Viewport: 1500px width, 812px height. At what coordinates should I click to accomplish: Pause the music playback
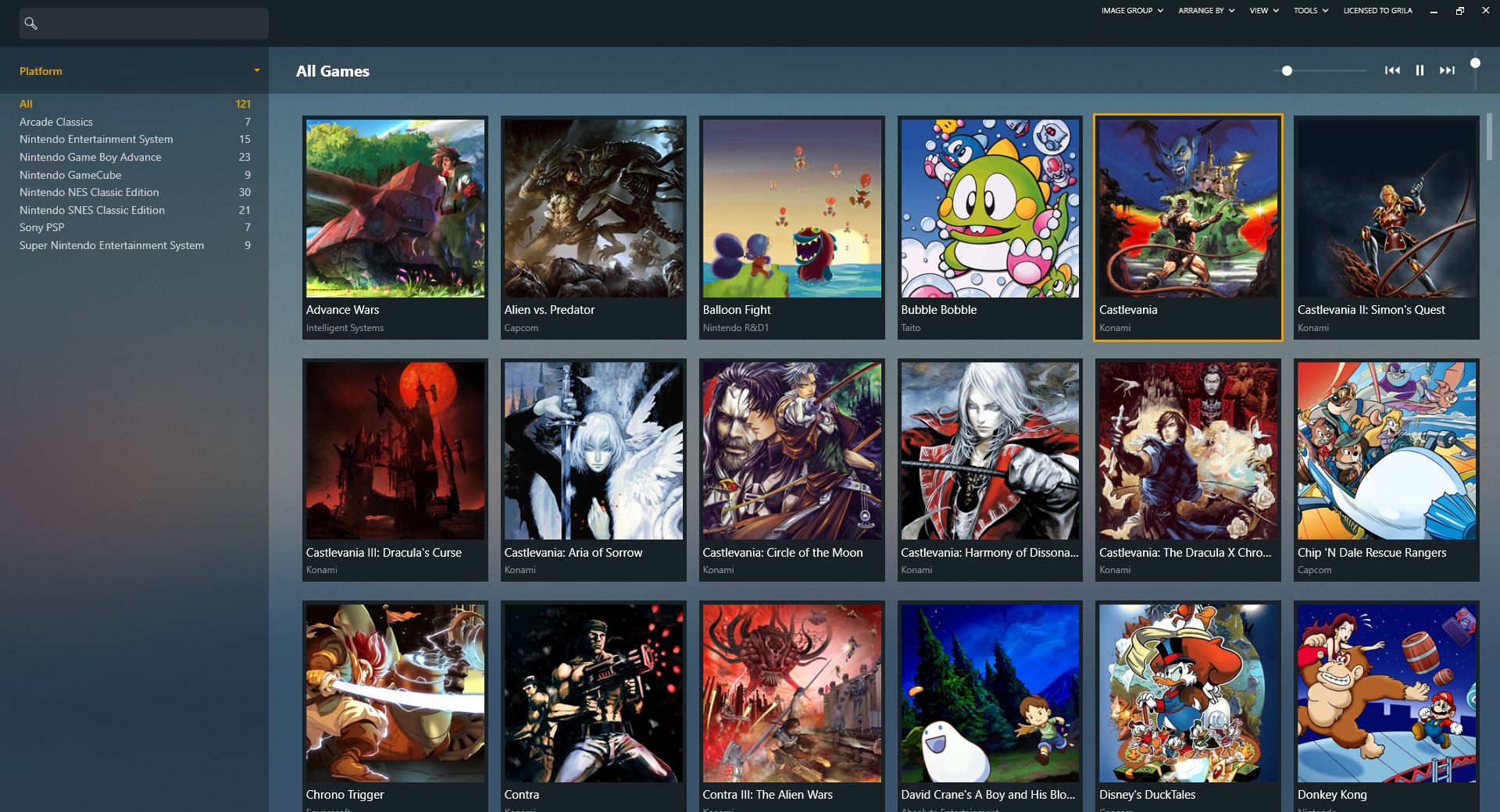point(1420,70)
